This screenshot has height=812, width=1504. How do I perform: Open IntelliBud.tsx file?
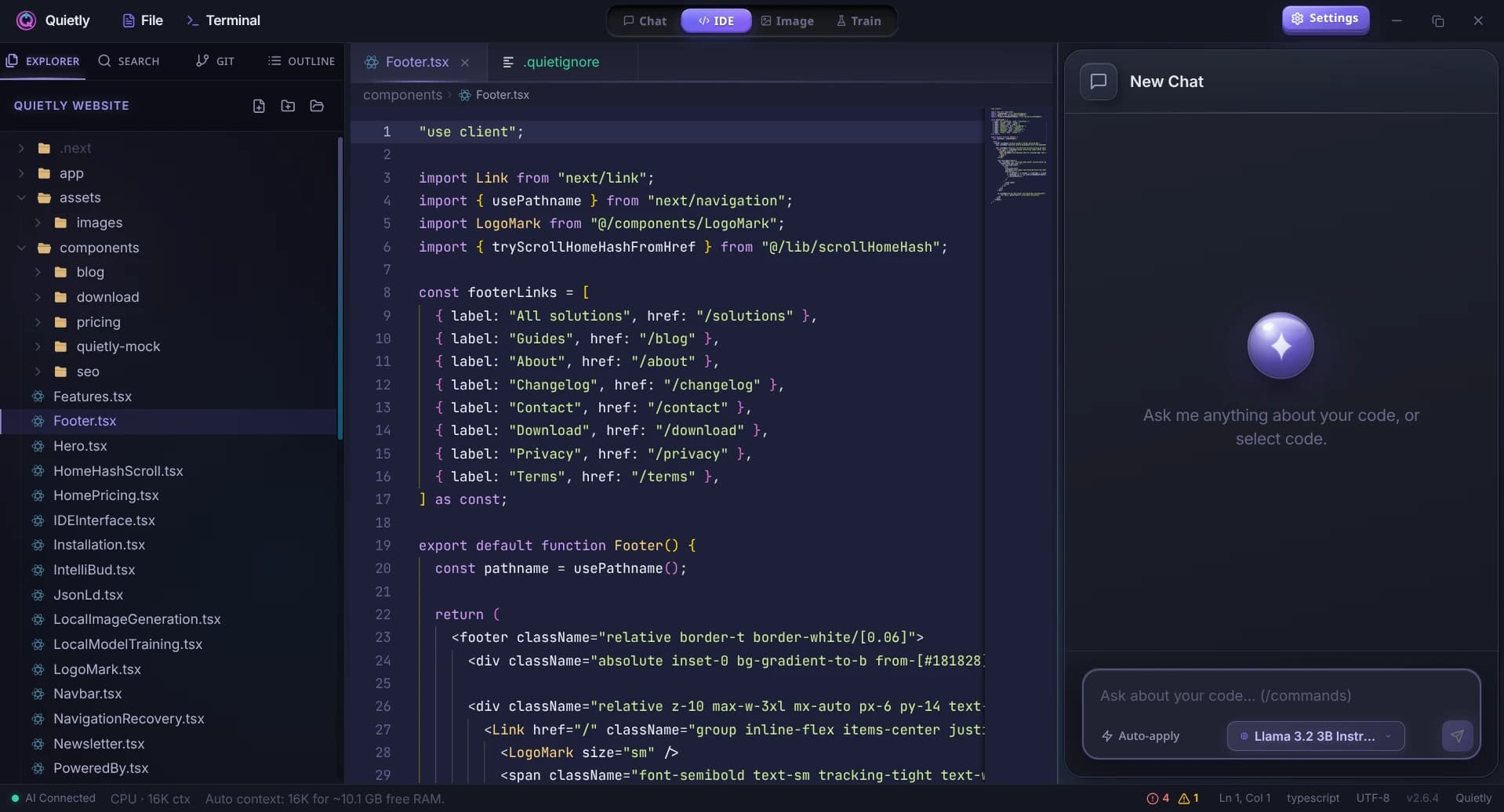(x=169, y=570)
